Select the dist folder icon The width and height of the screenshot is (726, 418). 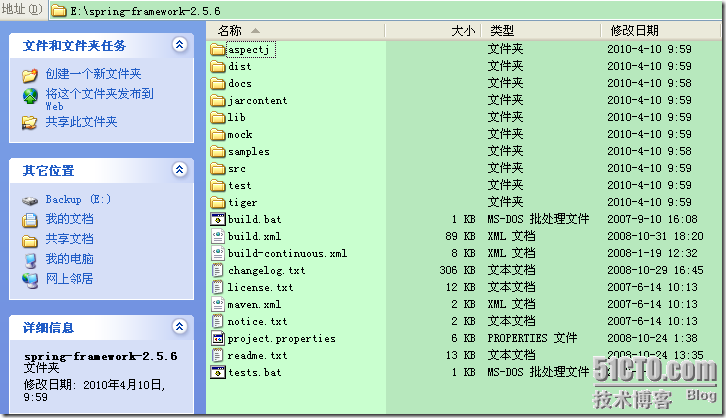(x=218, y=66)
